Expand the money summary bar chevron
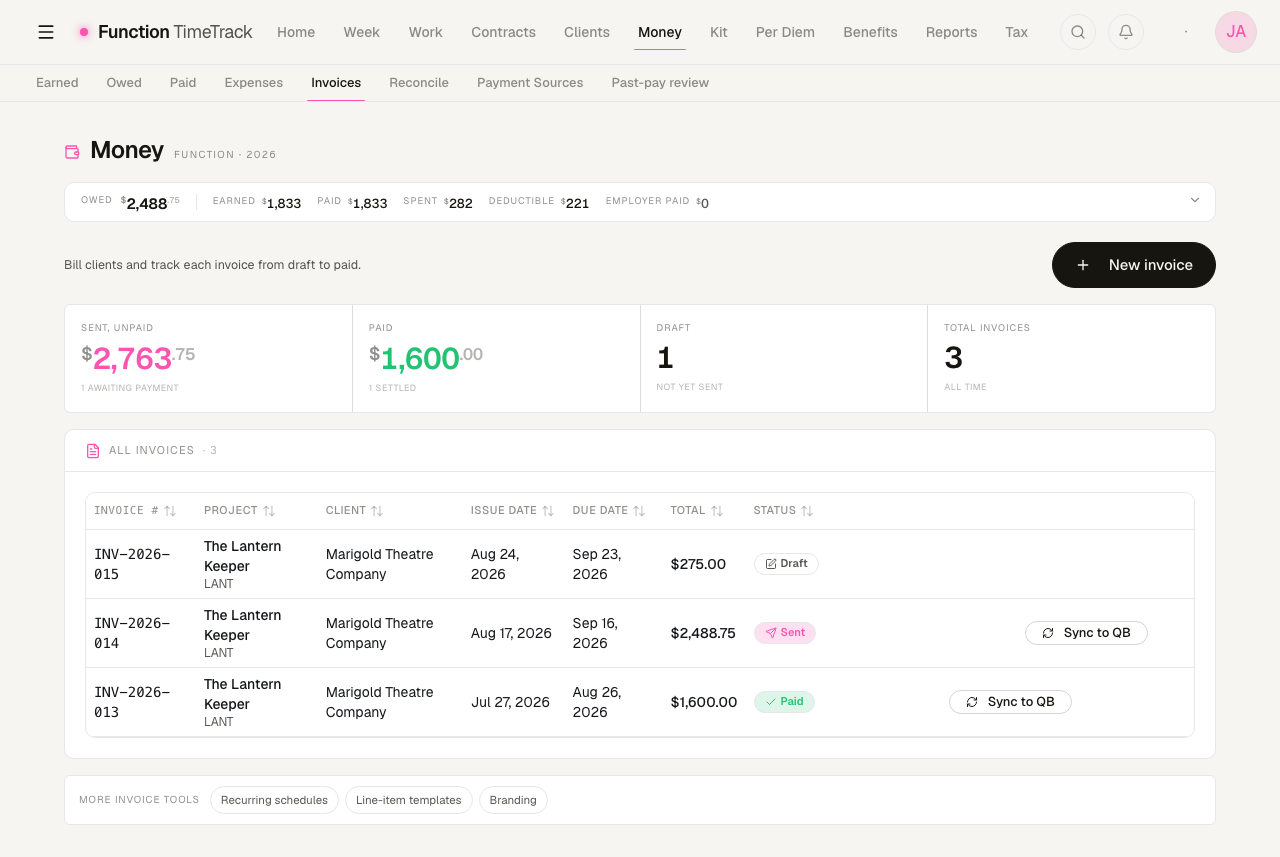 pos(1195,200)
